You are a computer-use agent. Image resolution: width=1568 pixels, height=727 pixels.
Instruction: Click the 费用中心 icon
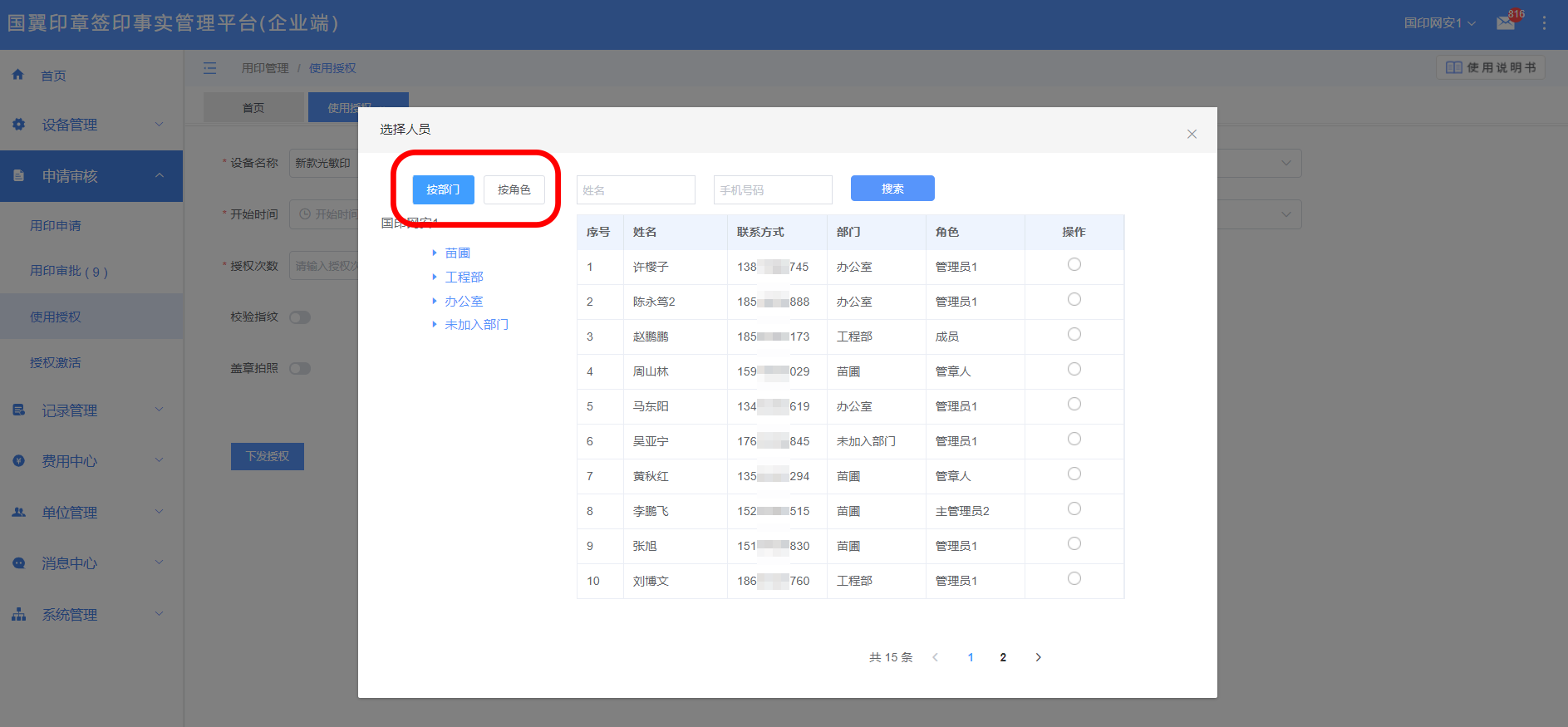[18, 460]
